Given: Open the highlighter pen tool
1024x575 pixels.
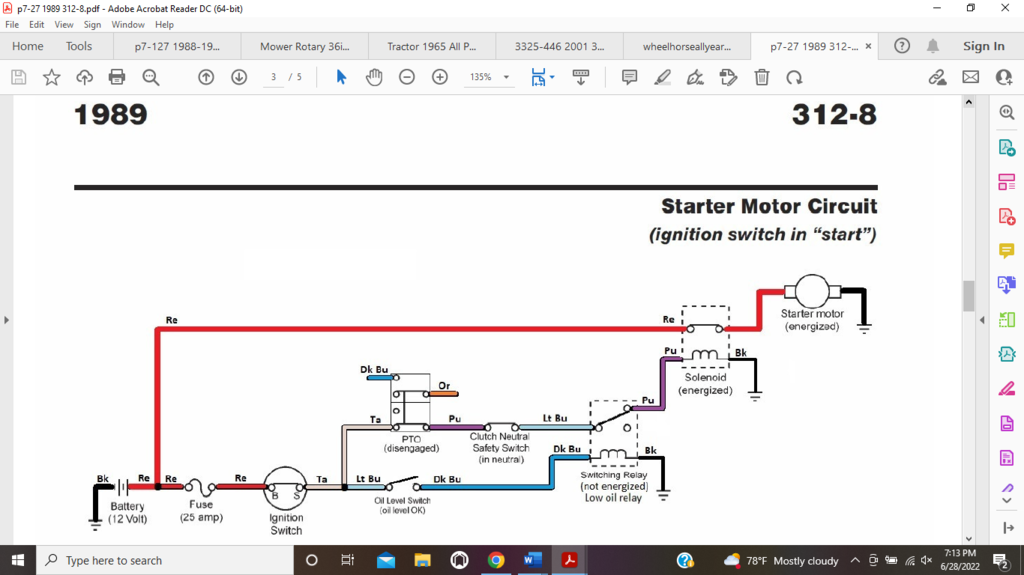Looking at the screenshot, I should pos(662,77).
